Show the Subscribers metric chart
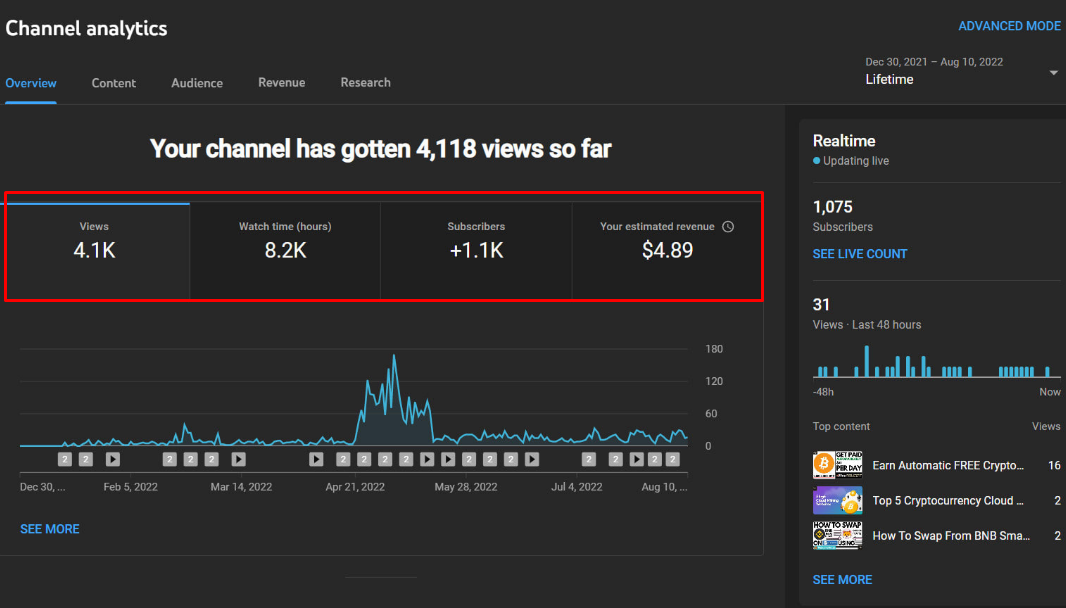The image size is (1066, 608). 476,241
